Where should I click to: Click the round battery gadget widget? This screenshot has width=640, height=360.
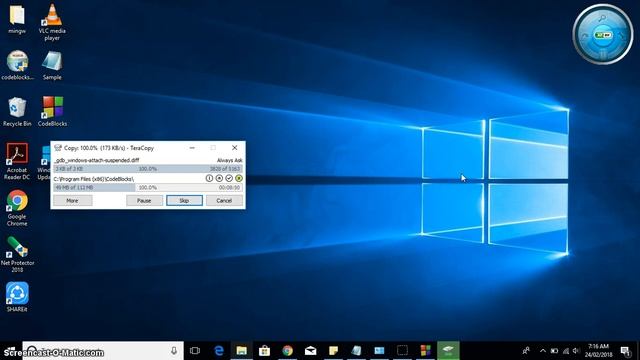pos(603,35)
